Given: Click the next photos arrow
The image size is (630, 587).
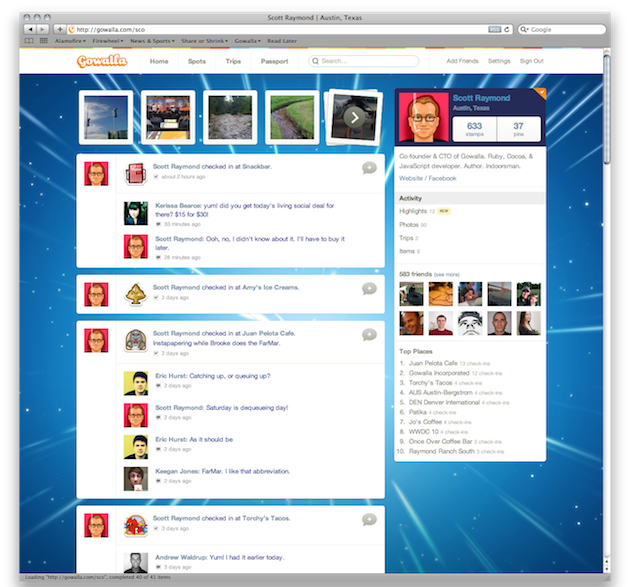Looking at the screenshot, I should point(354,117).
